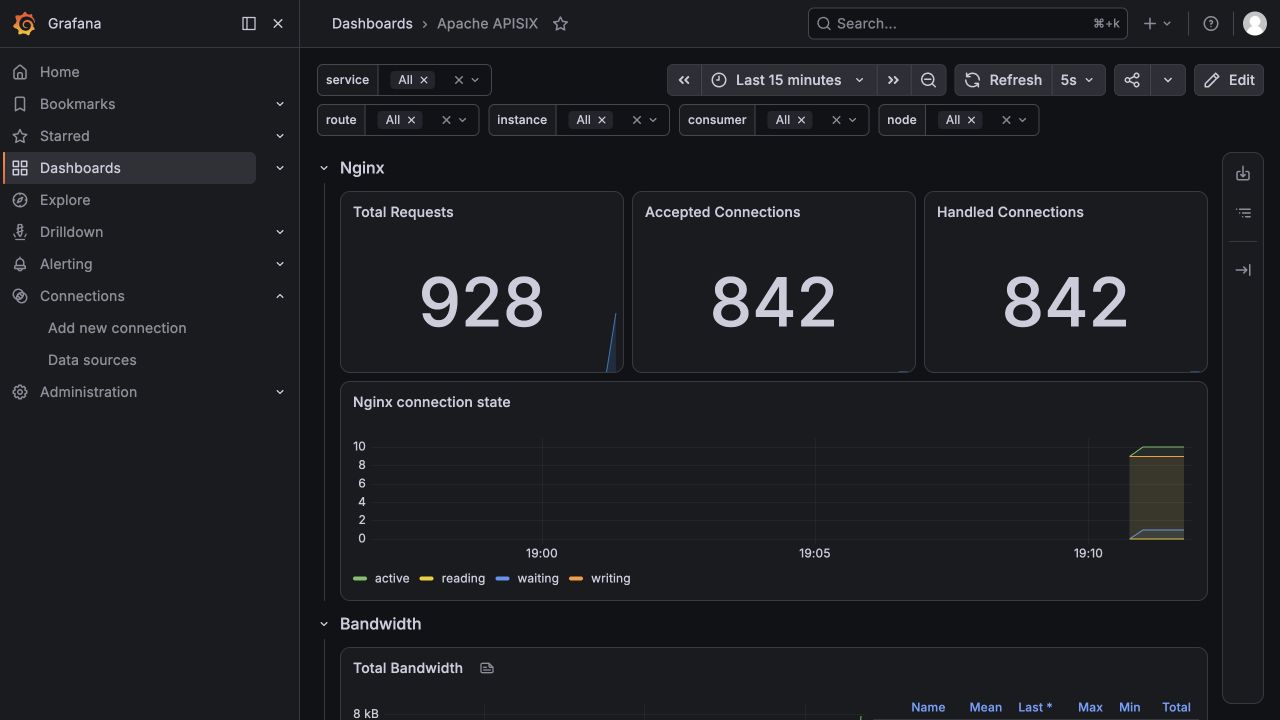Open Alerting in sidebar

[66, 264]
